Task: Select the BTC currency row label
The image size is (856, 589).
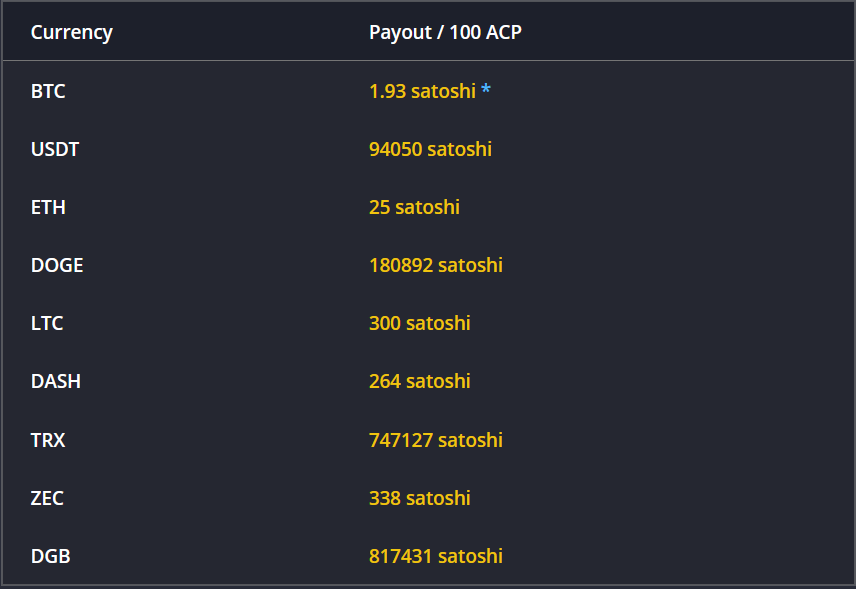Action: tap(48, 91)
